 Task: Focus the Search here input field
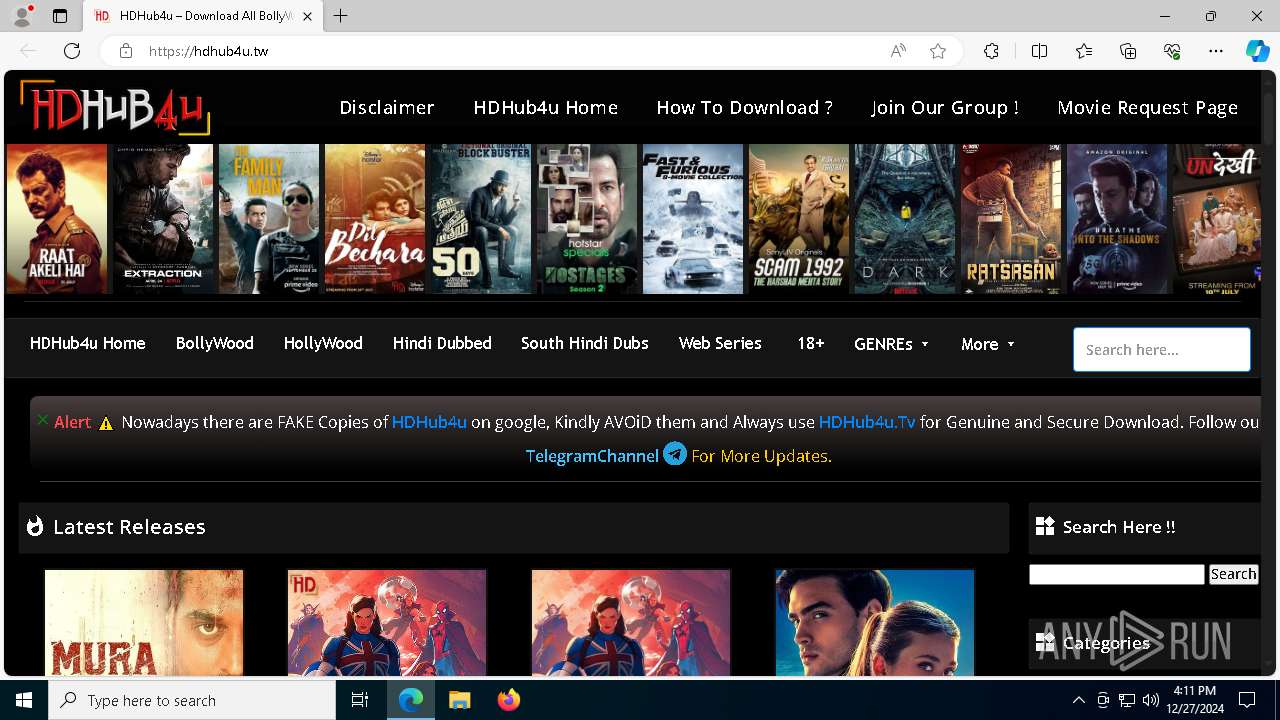(x=1162, y=350)
